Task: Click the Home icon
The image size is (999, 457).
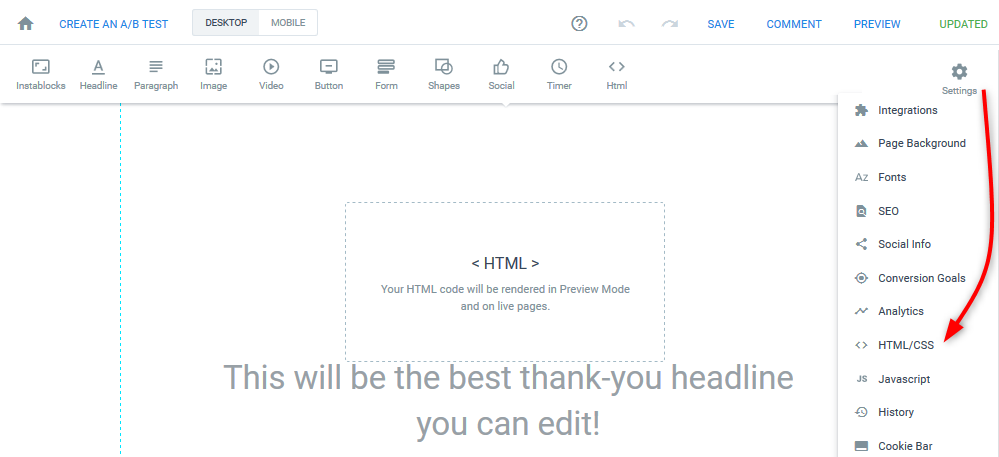Action: click(26, 23)
